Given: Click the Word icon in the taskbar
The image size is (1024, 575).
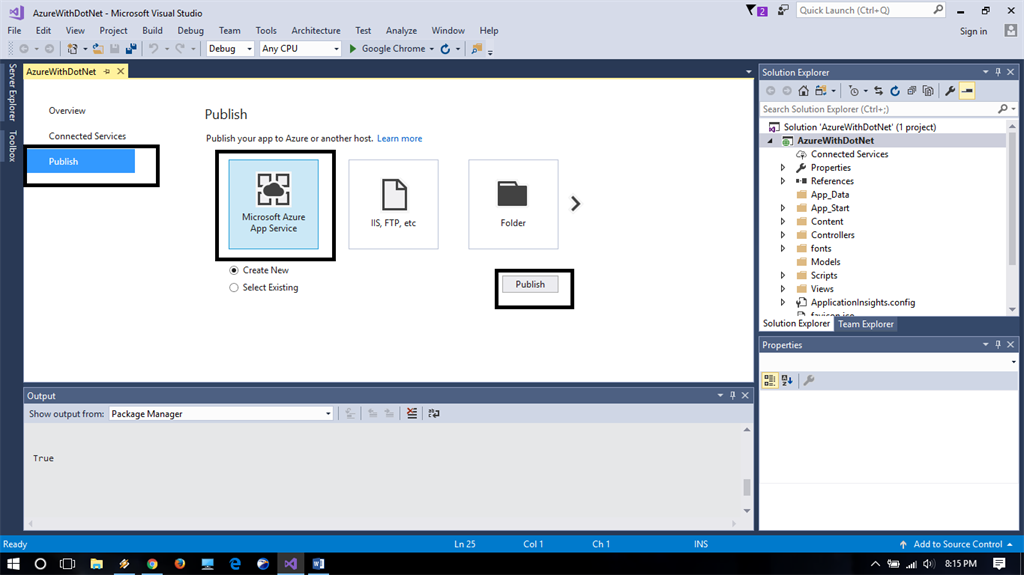Looking at the screenshot, I should [x=318, y=564].
